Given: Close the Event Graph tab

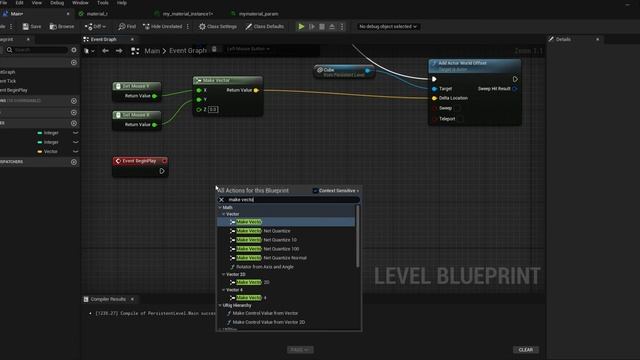Looking at the screenshot, I should click(132, 40).
